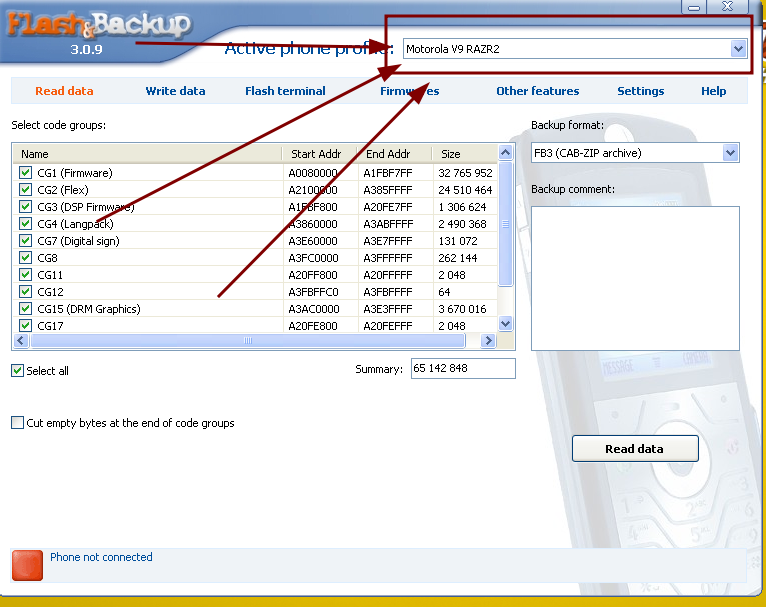Click the horizontal scroll right arrow
766x607 pixels.
point(488,341)
